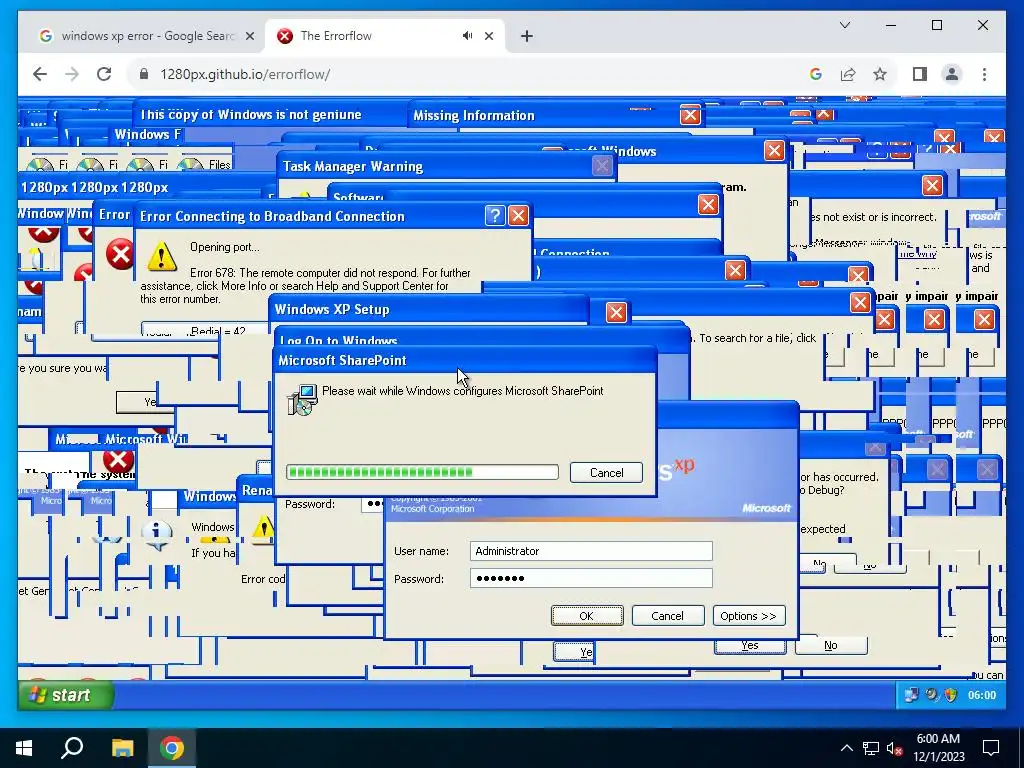The height and width of the screenshot is (768, 1024).
Task: Click the Windows XP Setup title bar
Action: click(428, 310)
